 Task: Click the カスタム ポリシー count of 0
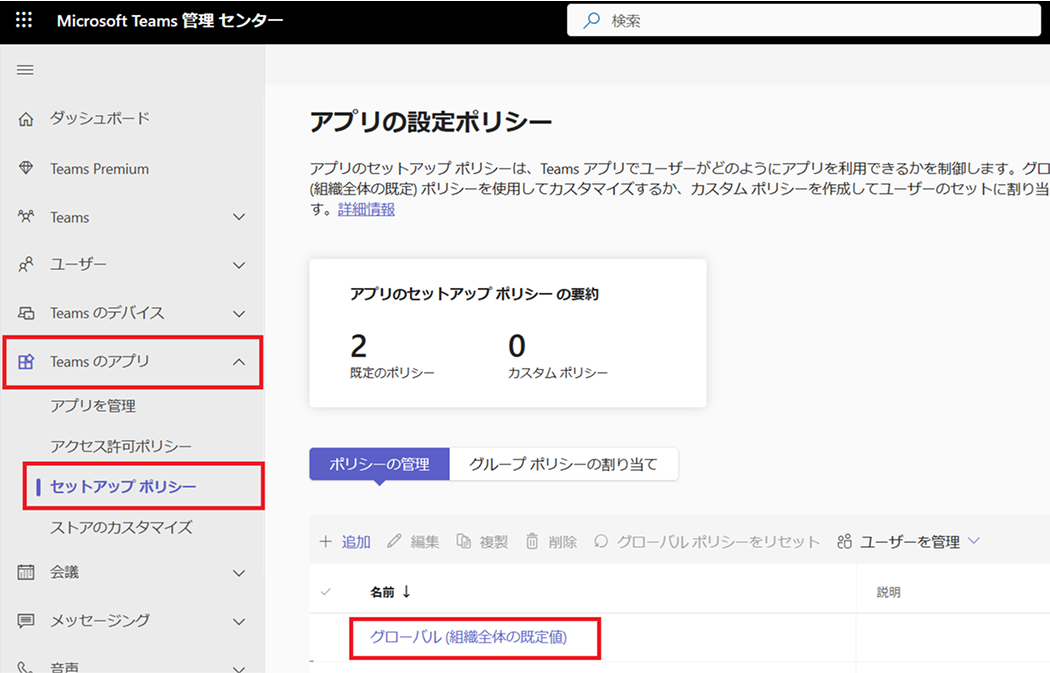[x=517, y=346]
